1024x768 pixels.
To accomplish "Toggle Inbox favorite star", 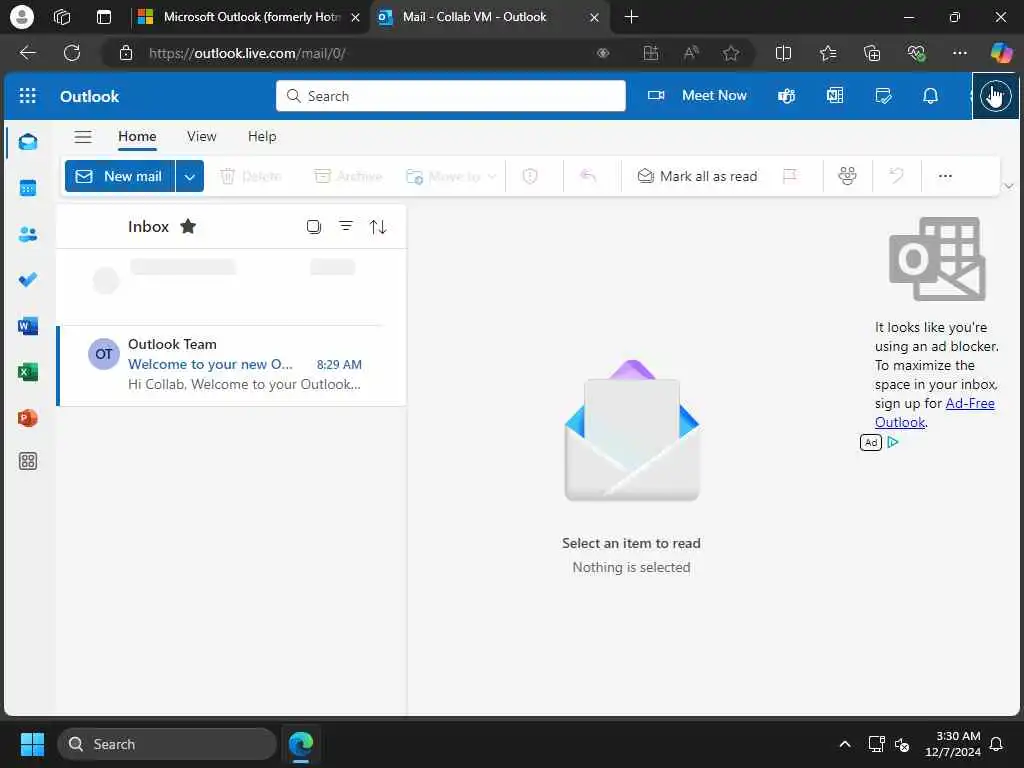I will [188, 227].
